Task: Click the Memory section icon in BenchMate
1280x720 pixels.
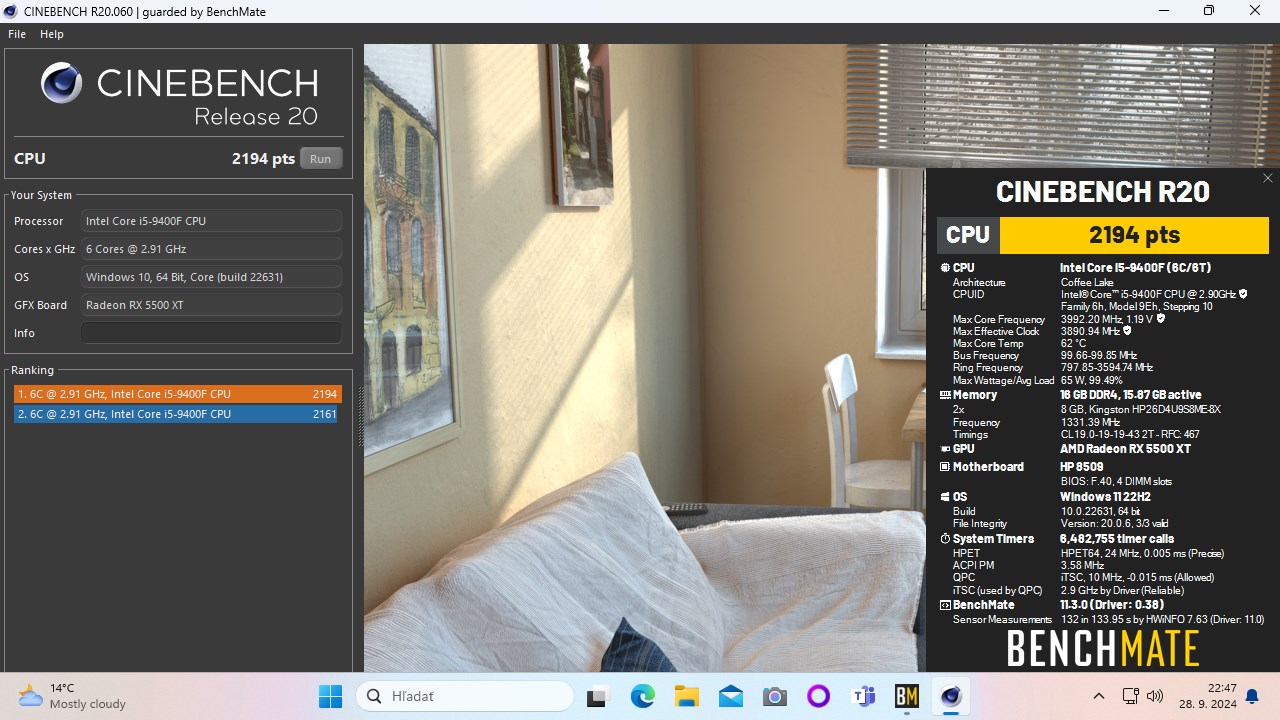Action: pos(945,395)
